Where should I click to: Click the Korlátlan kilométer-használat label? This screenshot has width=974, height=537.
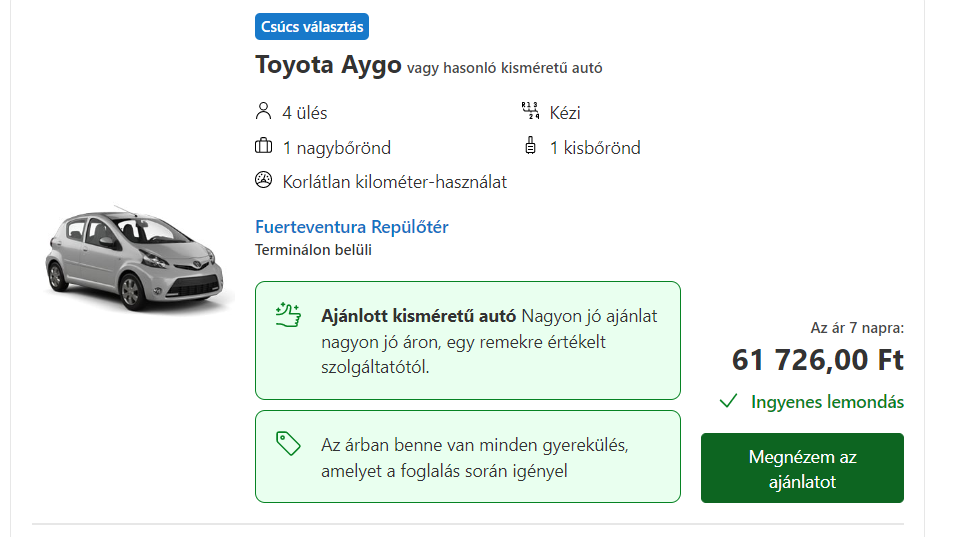click(394, 182)
